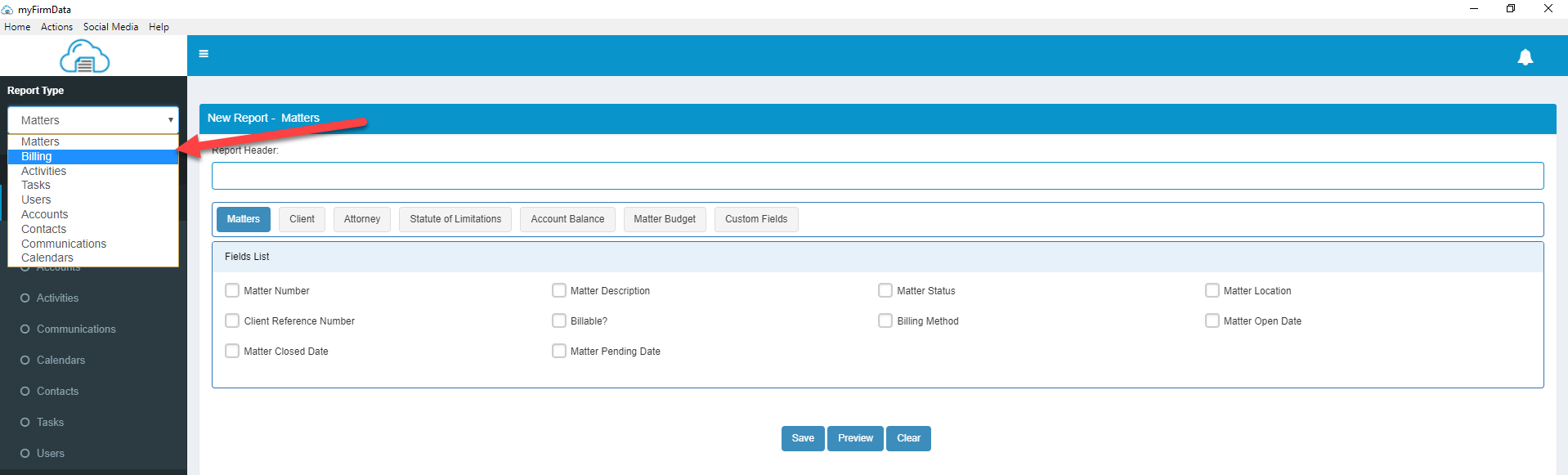Pick Tasks from the Report Type list
This screenshot has width=1568, height=475.
[93, 185]
